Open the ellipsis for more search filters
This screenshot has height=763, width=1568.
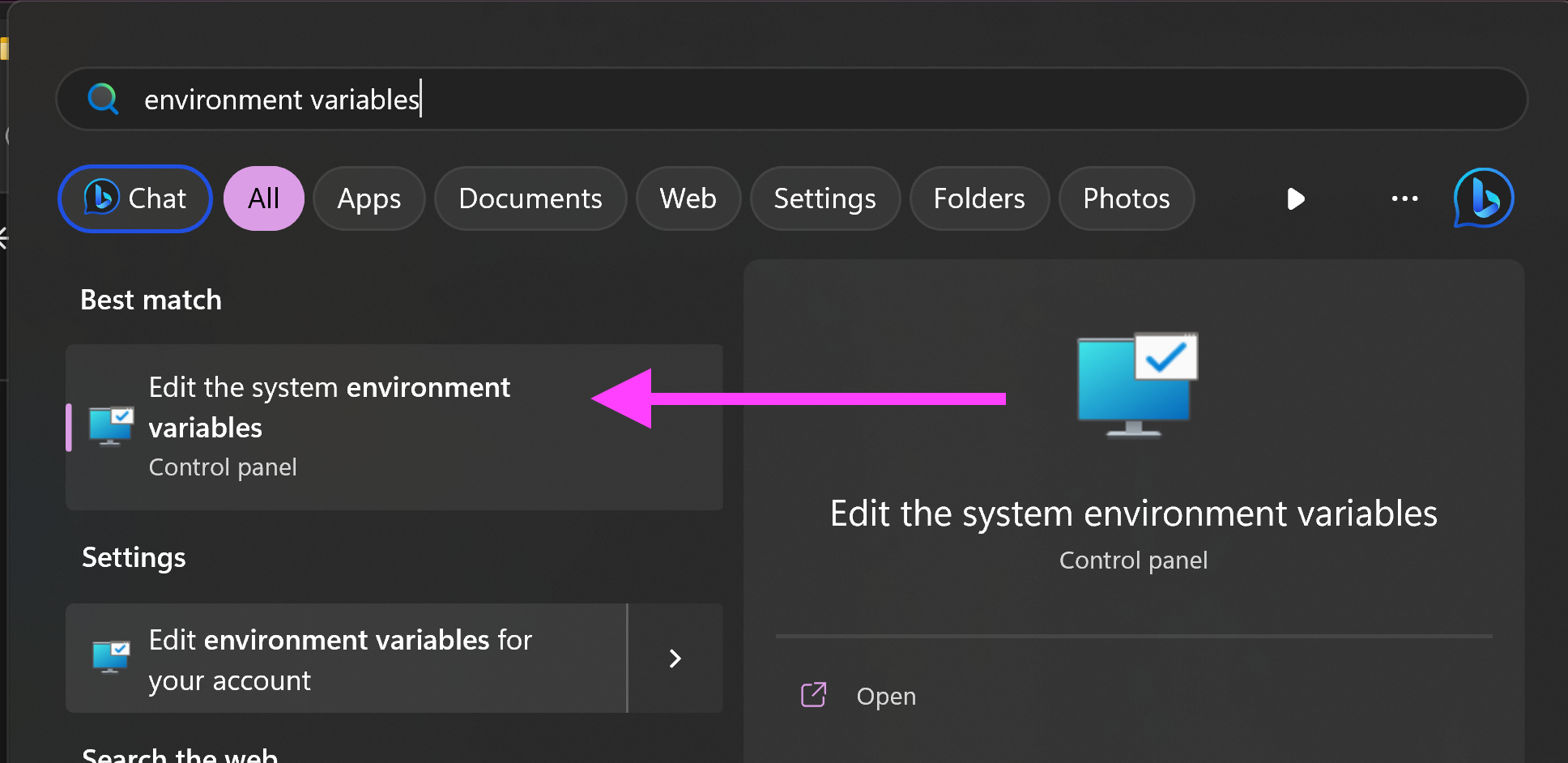click(1404, 198)
